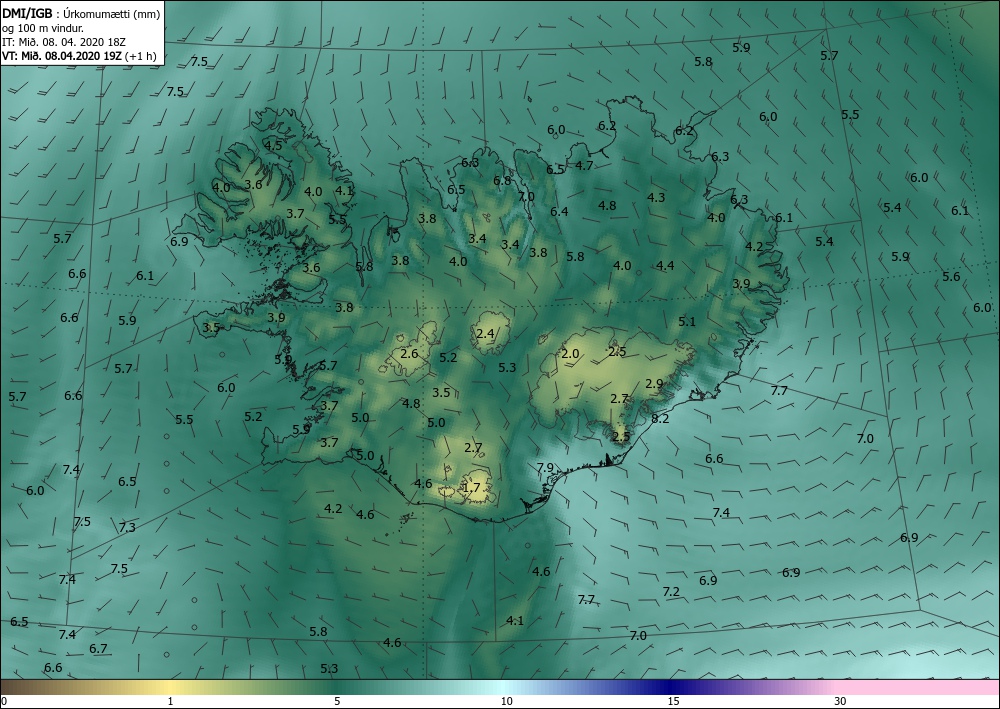Click the 6.8 value on the north coast
The width and height of the screenshot is (1000, 709).
502,180
